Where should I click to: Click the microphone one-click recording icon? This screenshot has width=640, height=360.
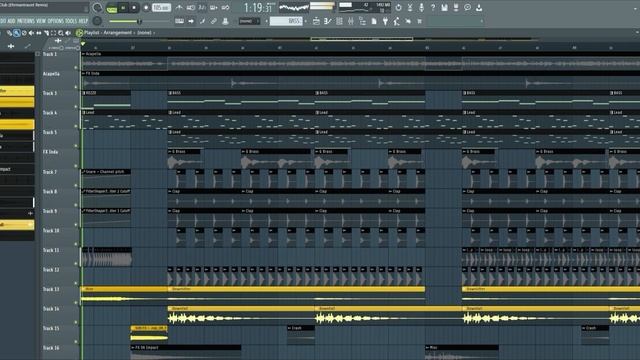(x=421, y=8)
